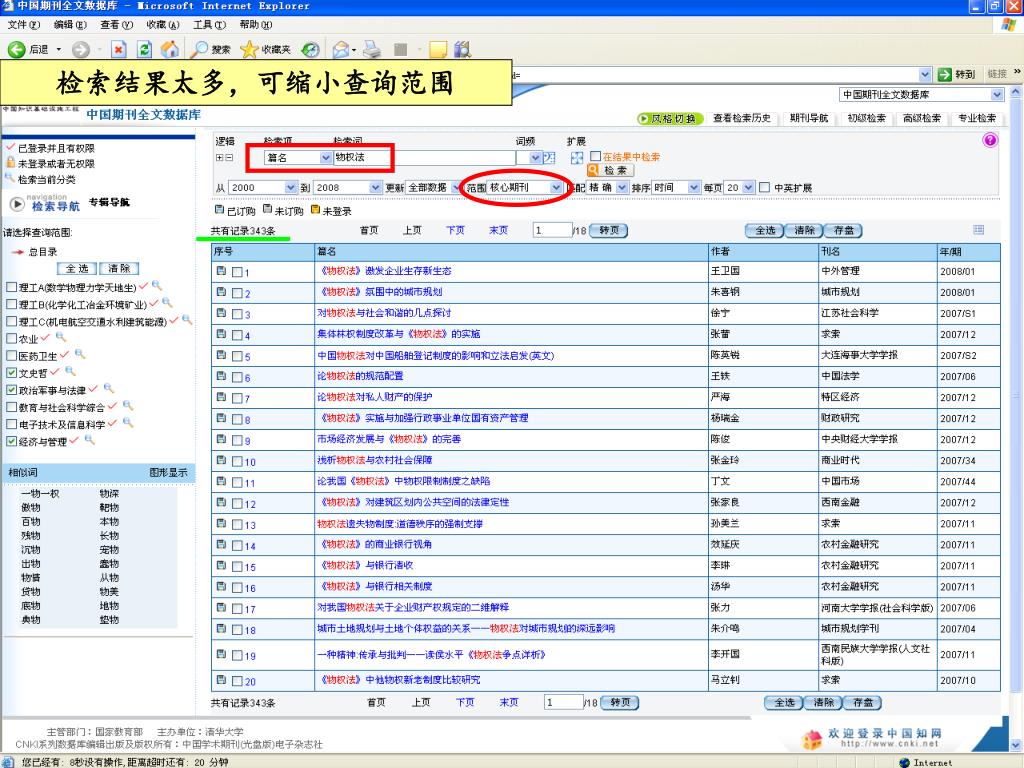Open the Mail envelope icon
1024x768 pixels.
pos(340,49)
